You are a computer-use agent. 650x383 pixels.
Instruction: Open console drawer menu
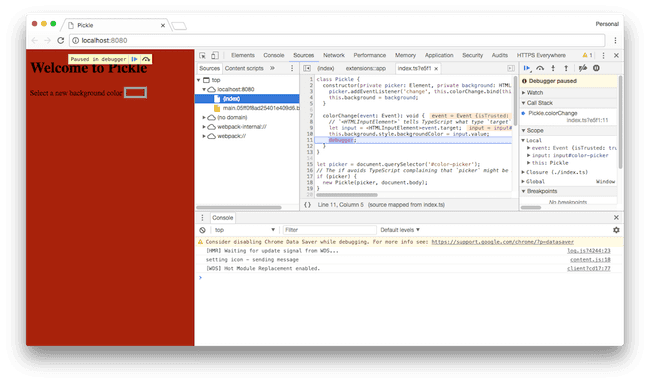coord(202,218)
